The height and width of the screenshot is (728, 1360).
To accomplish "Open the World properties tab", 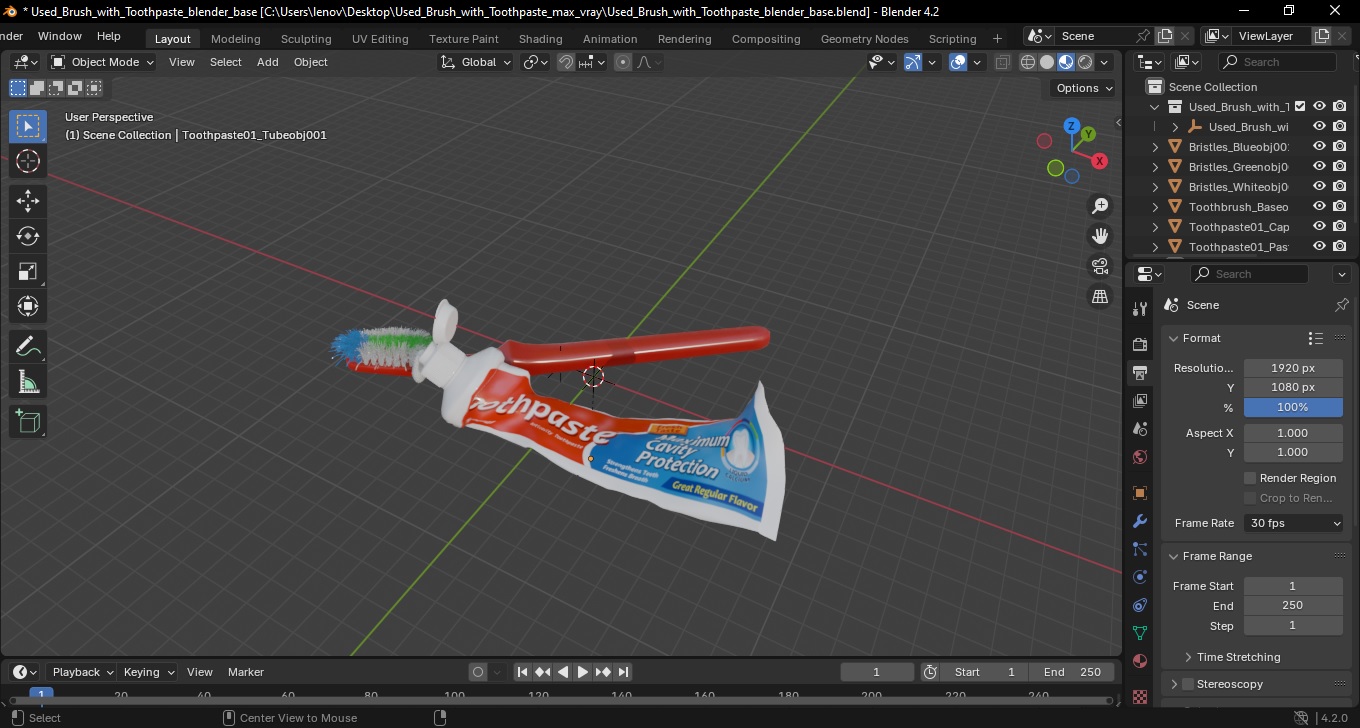I will [1139, 457].
